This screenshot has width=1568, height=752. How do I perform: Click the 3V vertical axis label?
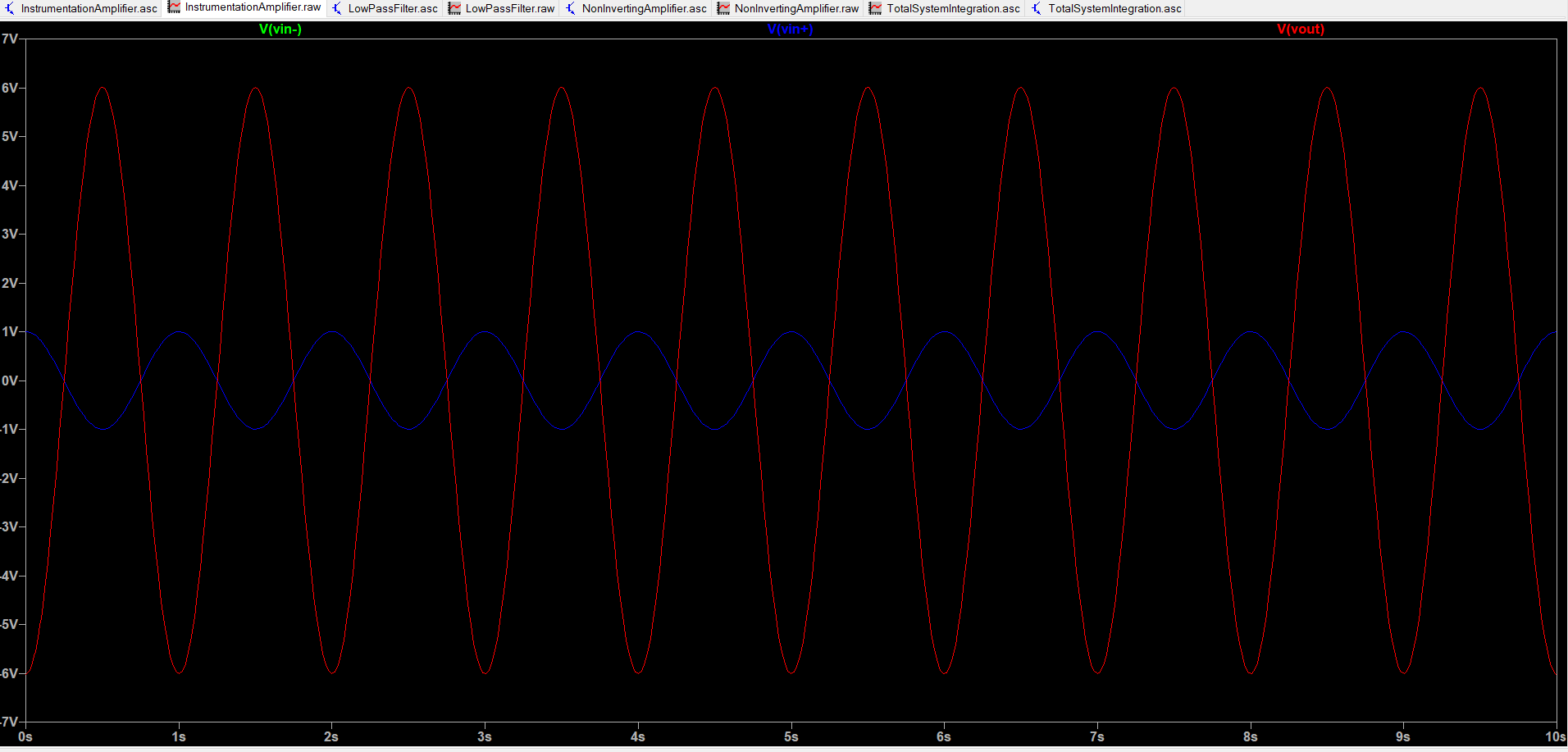click(9, 234)
